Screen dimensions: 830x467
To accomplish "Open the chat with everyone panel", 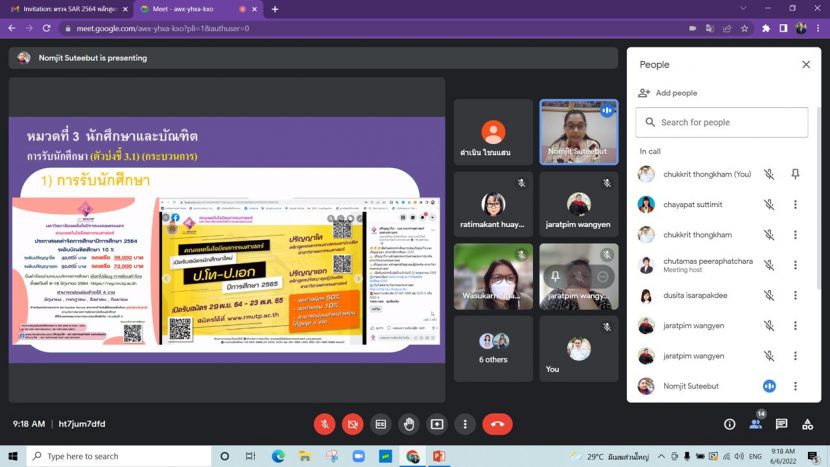I will pyautogui.click(x=782, y=424).
